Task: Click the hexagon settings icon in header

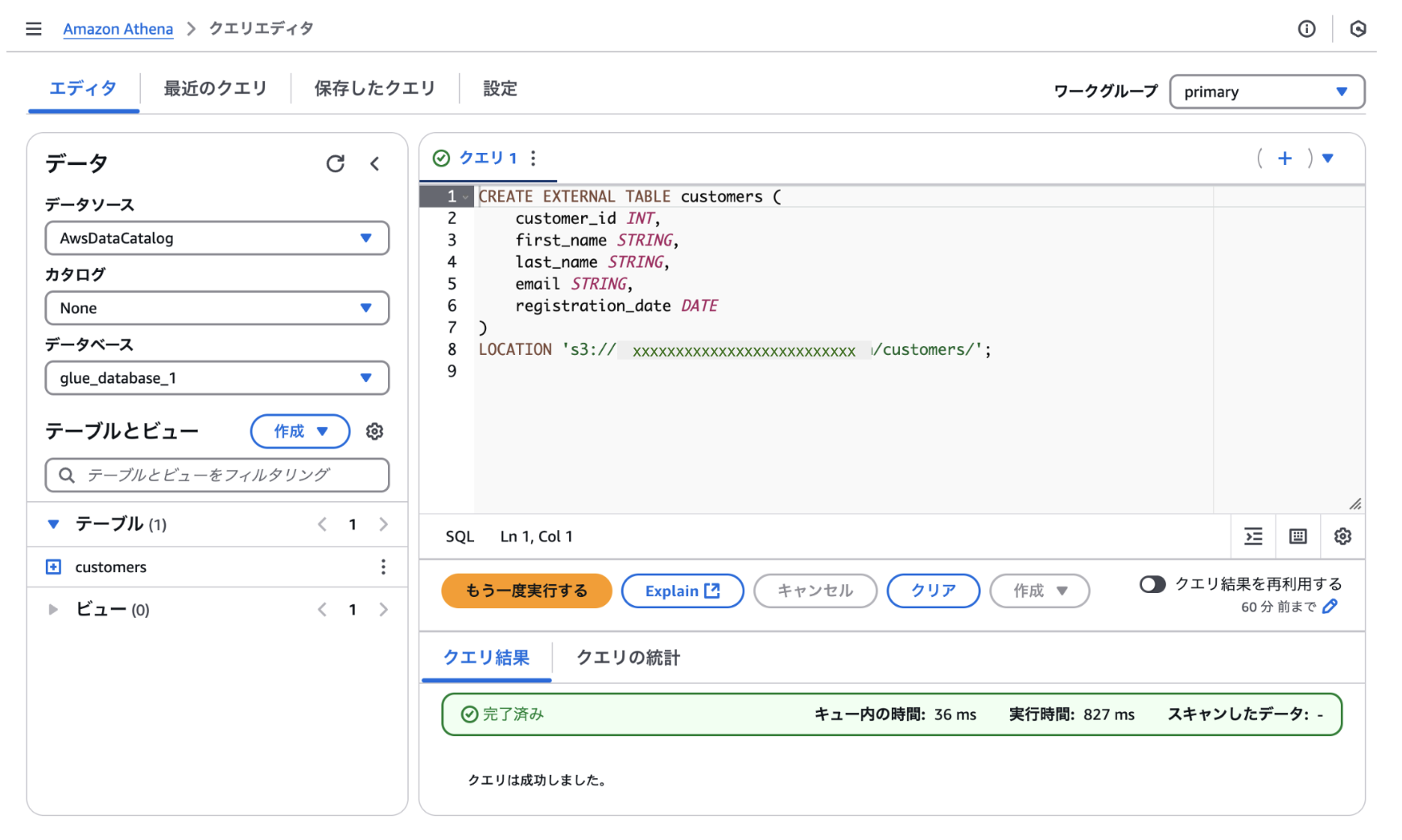Action: click(x=1358, y=29)
